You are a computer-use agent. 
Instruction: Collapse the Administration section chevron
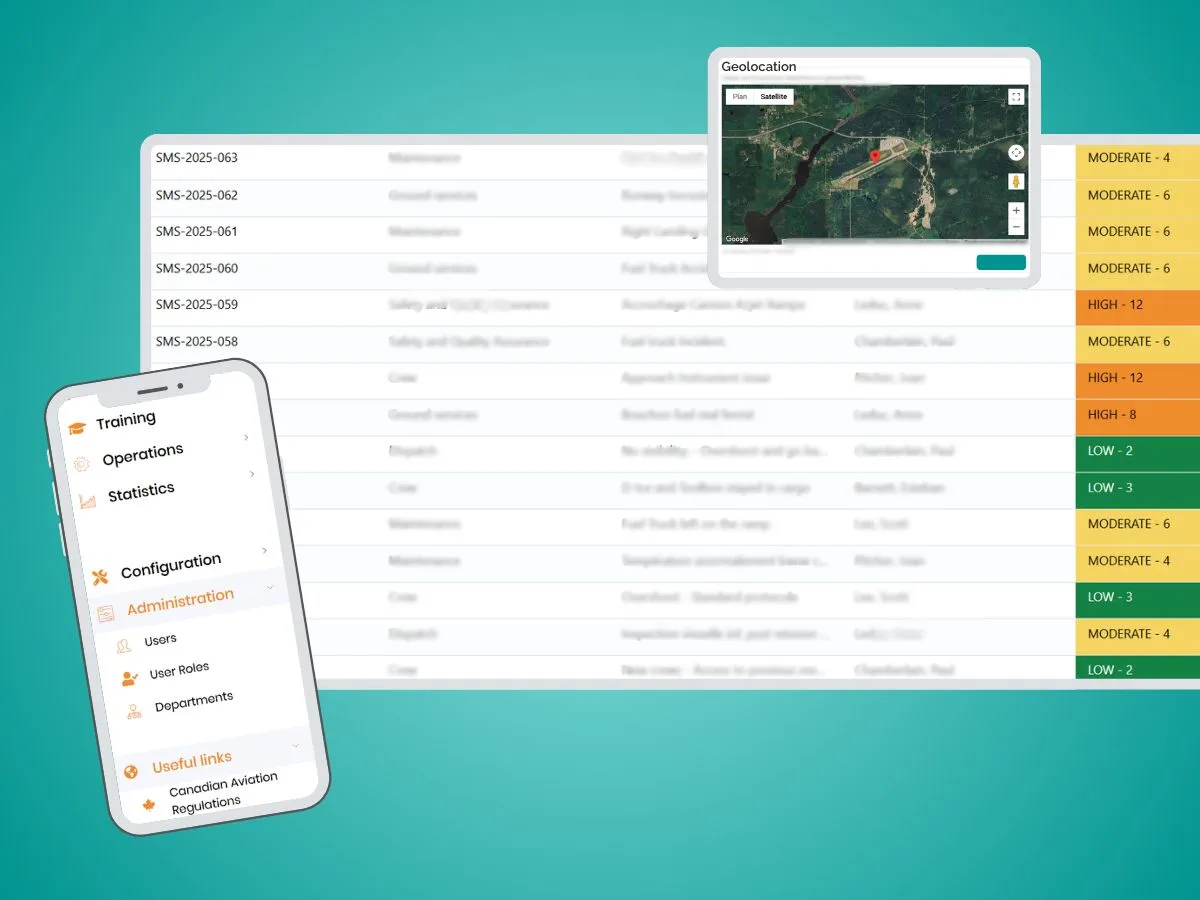[270, 588]
